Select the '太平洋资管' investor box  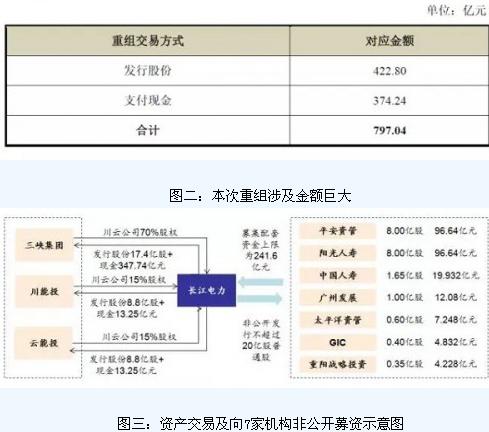[x=338, y=320]
